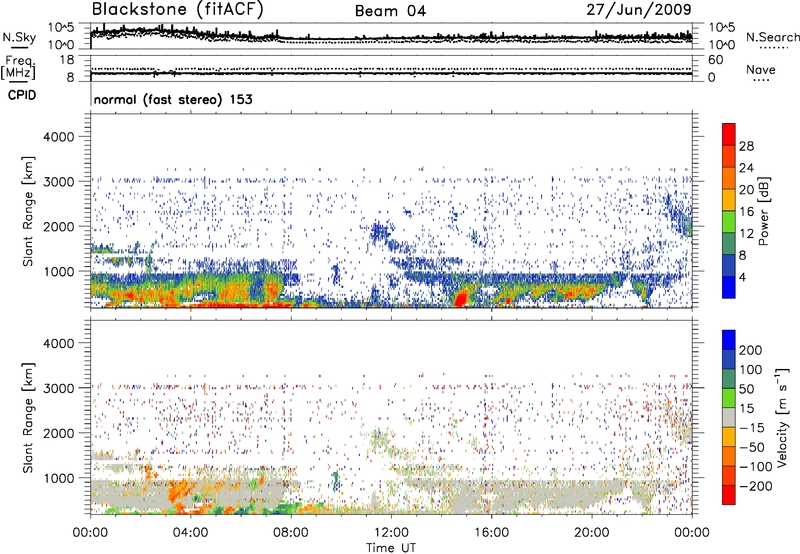Pick the light green 12–16 dB Power segment
Image resolution: width=800 pixels, height=554 pixels.
click(x=729, y=222)
